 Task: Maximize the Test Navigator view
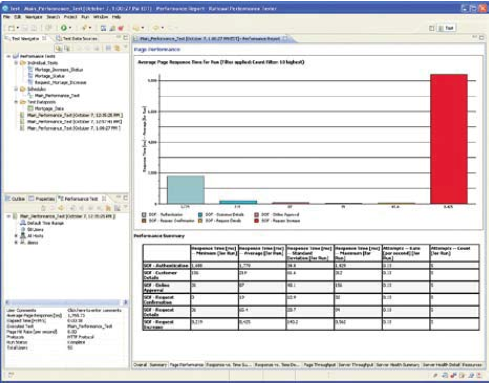click(125, 38)
